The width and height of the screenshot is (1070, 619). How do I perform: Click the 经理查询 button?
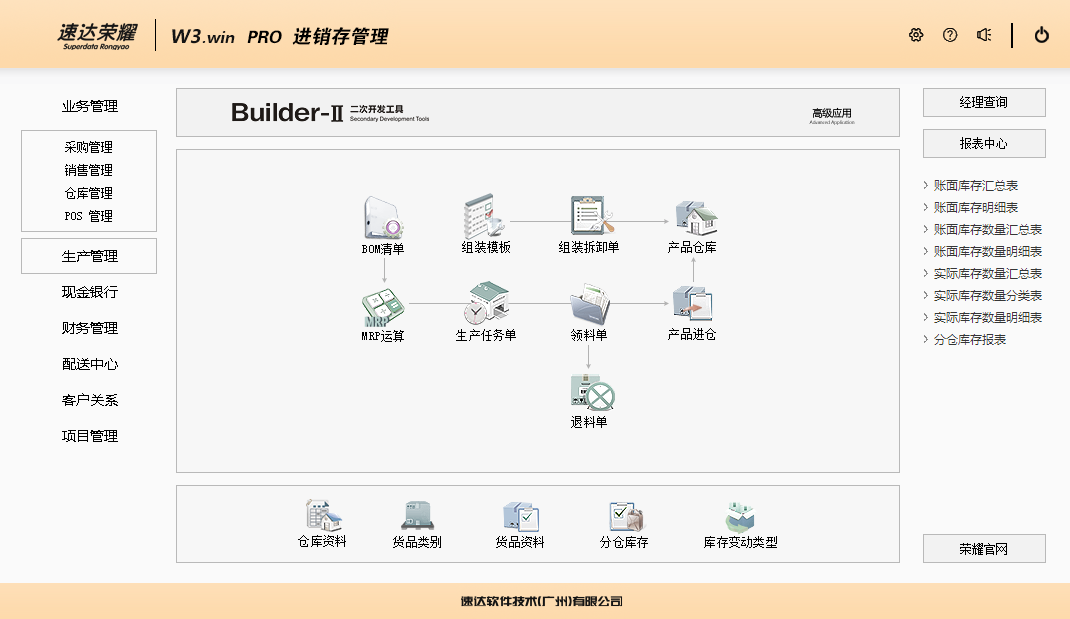tap(984, 102)
